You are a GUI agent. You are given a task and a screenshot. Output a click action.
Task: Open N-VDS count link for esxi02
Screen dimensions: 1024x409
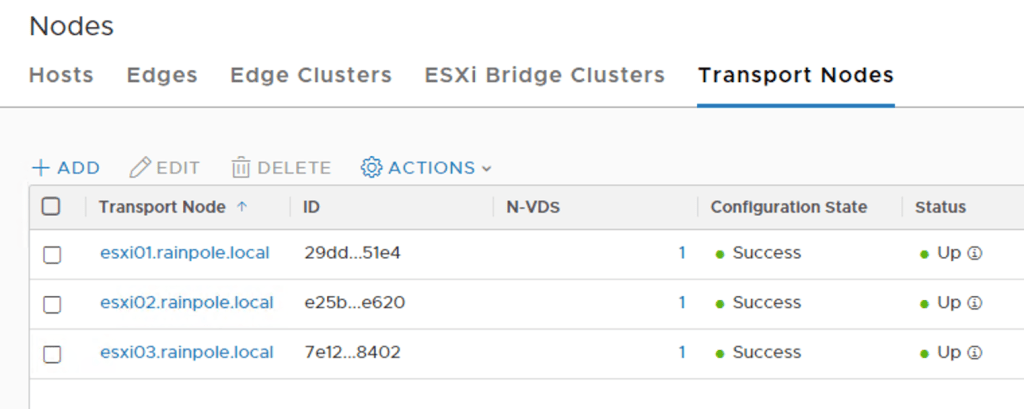tap(682, 303)
